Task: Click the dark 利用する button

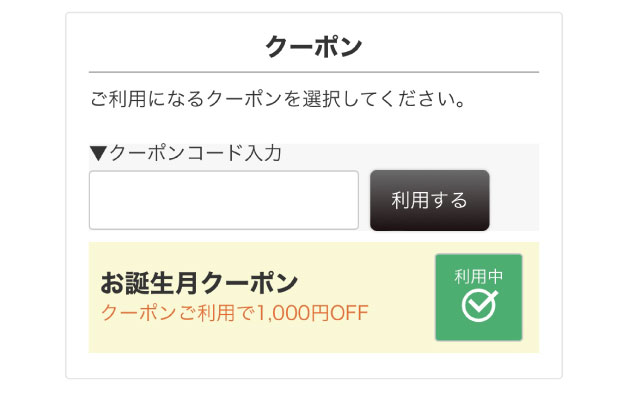Action: point(429,200)
